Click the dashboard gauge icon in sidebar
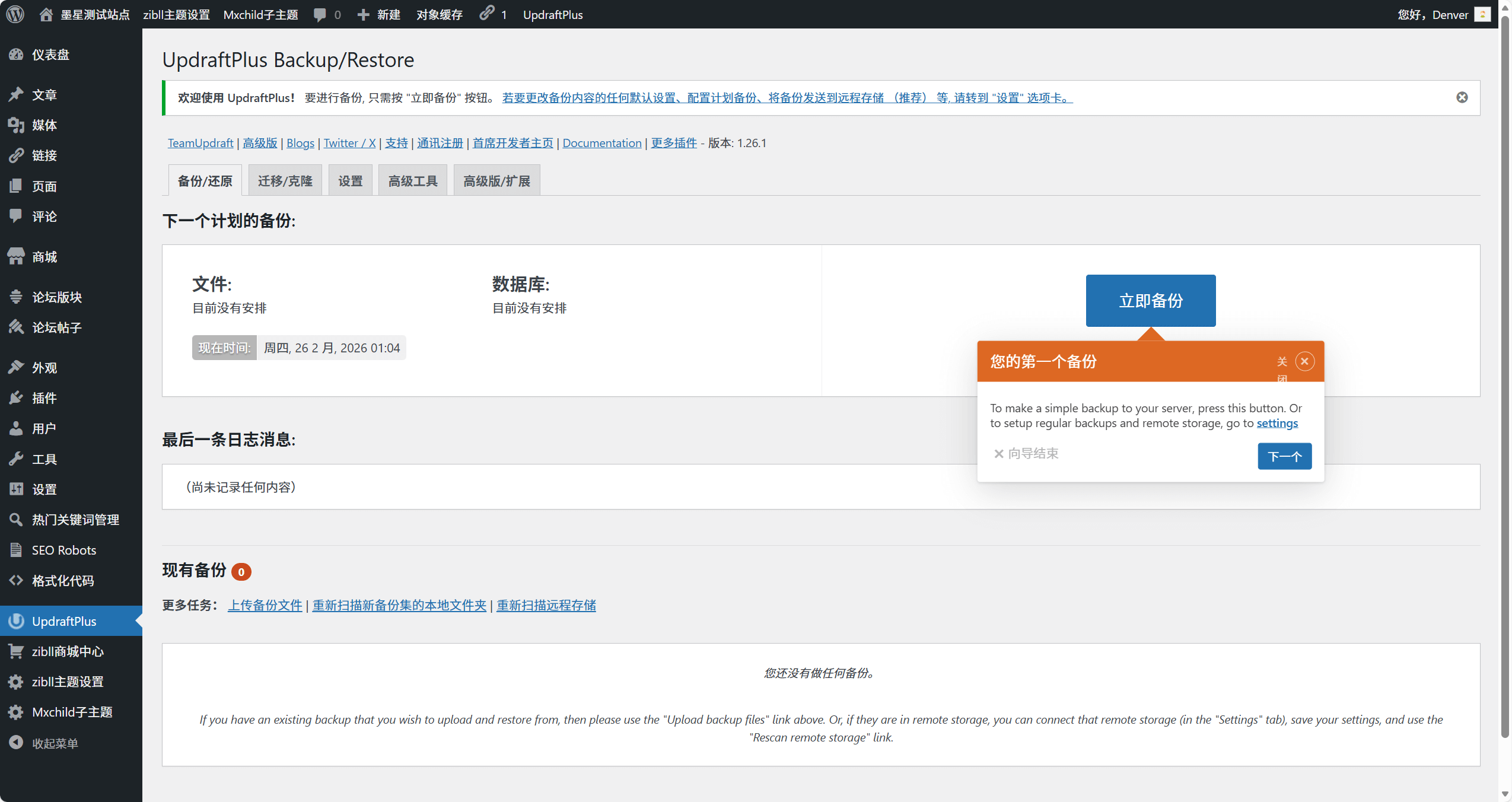Screen dimensions: 1512x802 tap(16, 55)
